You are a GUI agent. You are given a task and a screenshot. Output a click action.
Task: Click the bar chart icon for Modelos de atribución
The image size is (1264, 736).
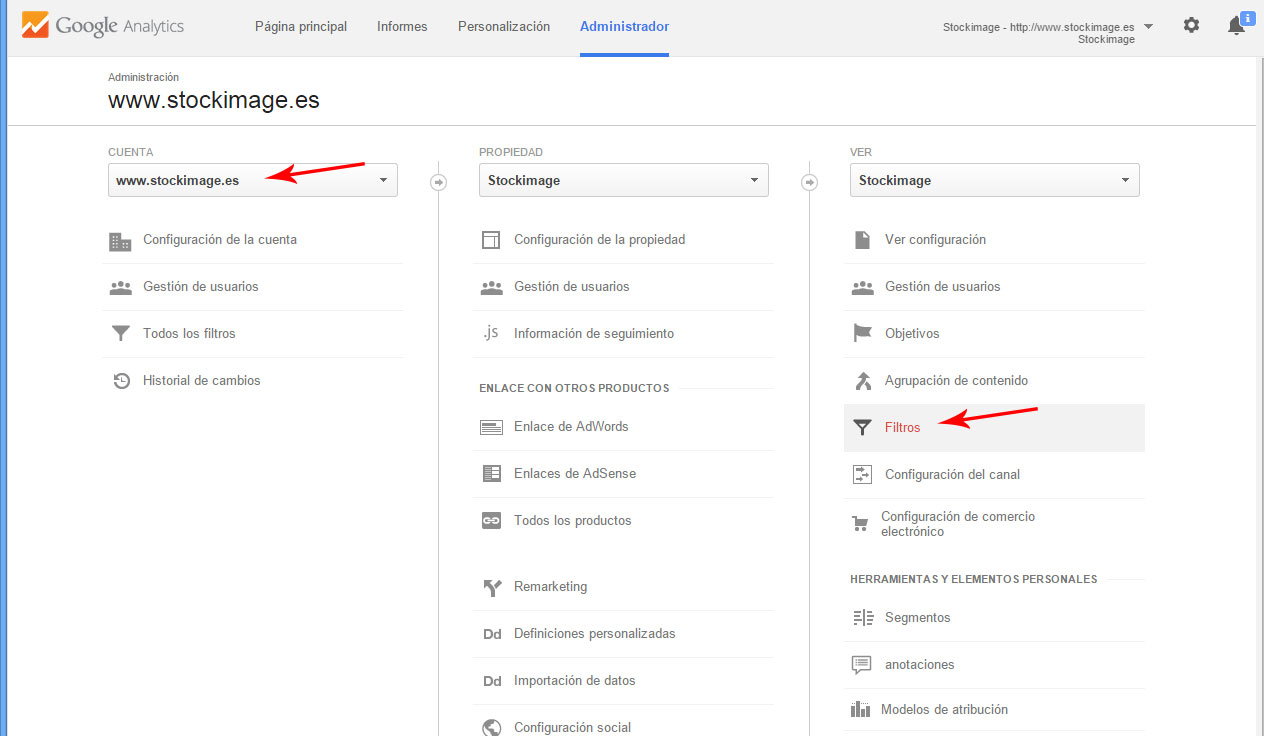(x=860, y=710)
